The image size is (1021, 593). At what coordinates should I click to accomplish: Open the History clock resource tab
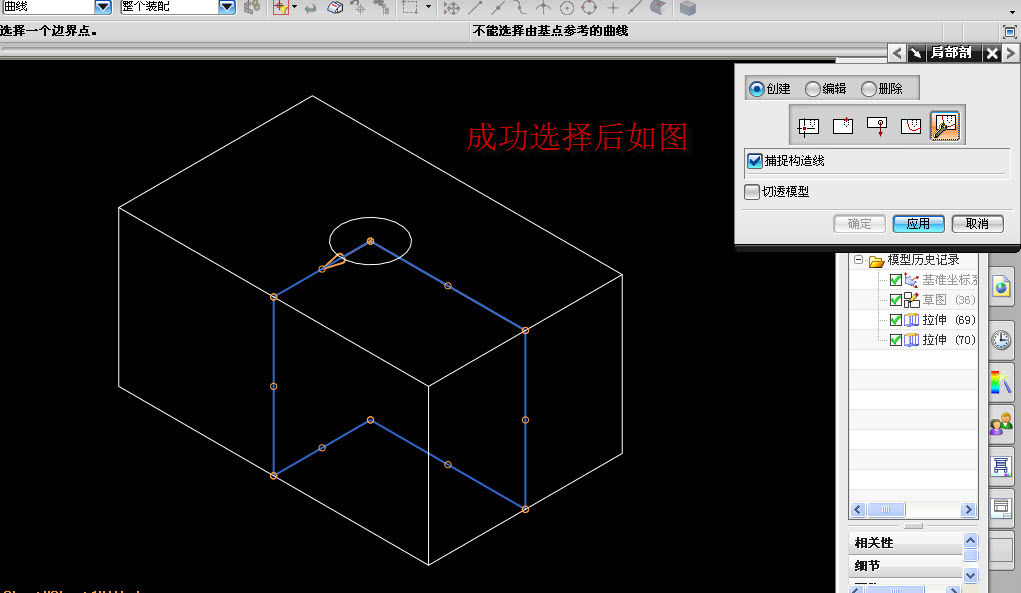pyautogui.click(x=1001, y=340)
